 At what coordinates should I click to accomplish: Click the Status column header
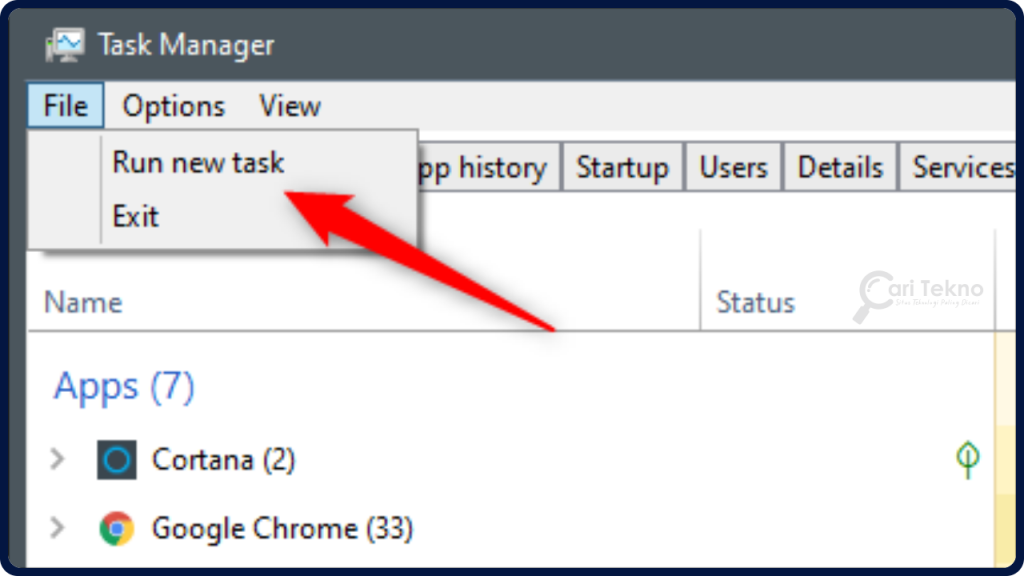755,302
